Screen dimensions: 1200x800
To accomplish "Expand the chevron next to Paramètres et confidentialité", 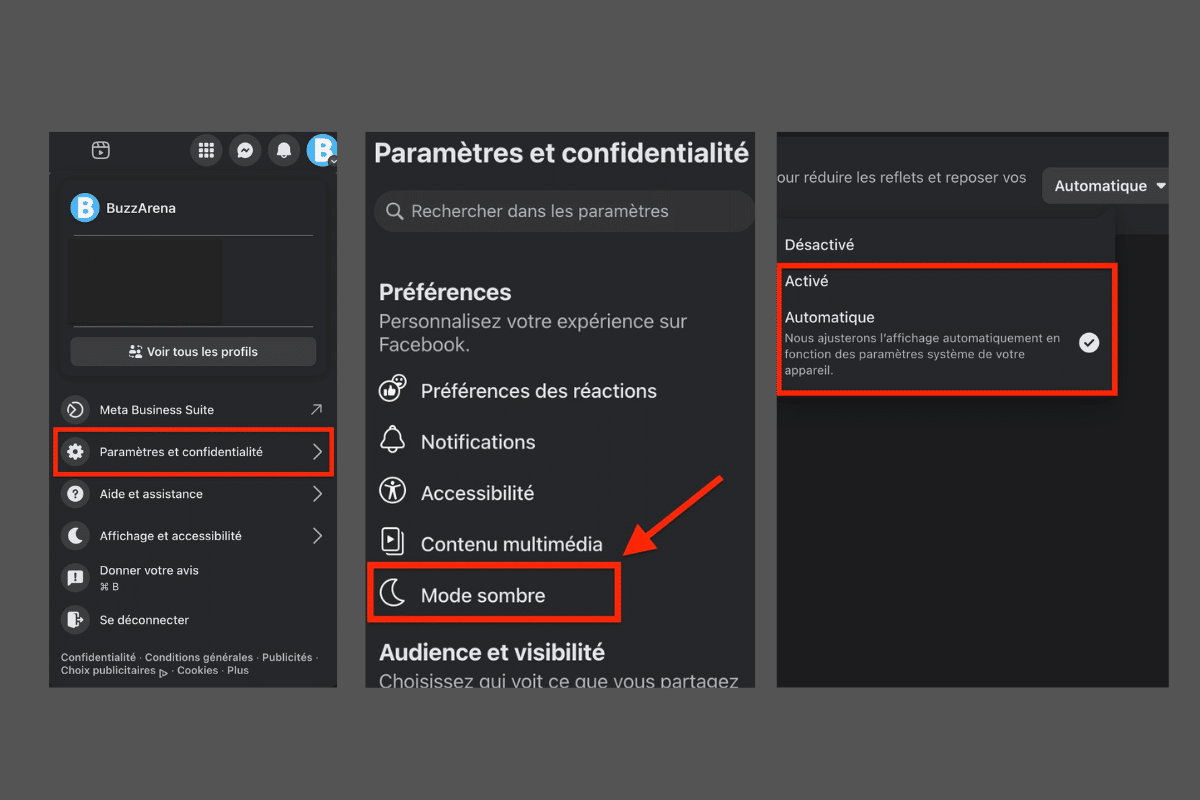I will pos(317,452).
